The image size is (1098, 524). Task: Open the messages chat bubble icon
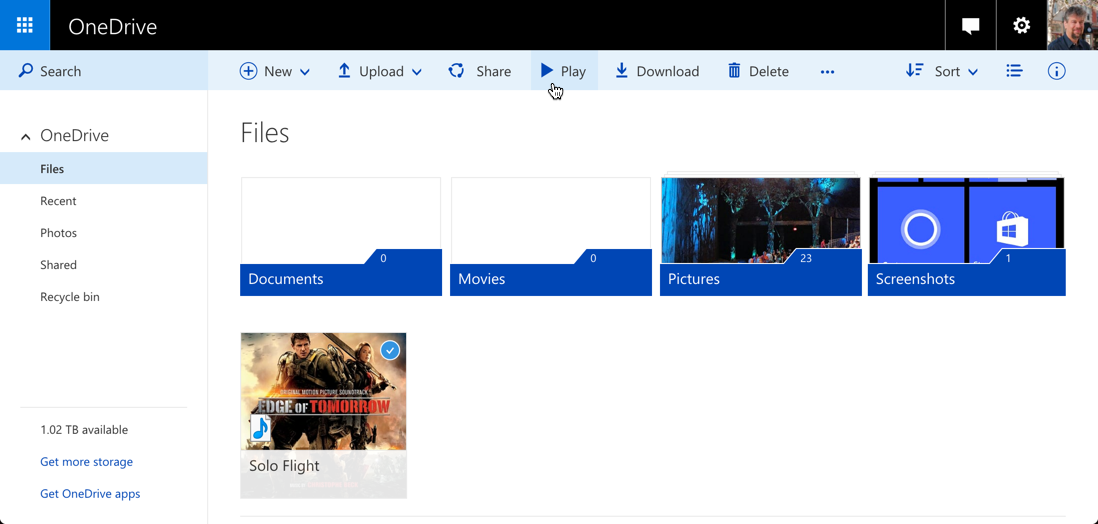(x=970, y=26)
